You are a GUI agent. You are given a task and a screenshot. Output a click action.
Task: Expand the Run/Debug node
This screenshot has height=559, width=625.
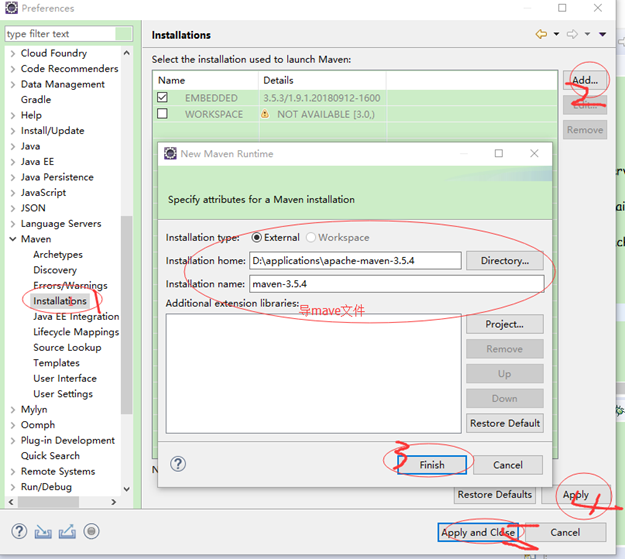click(13, 487)
